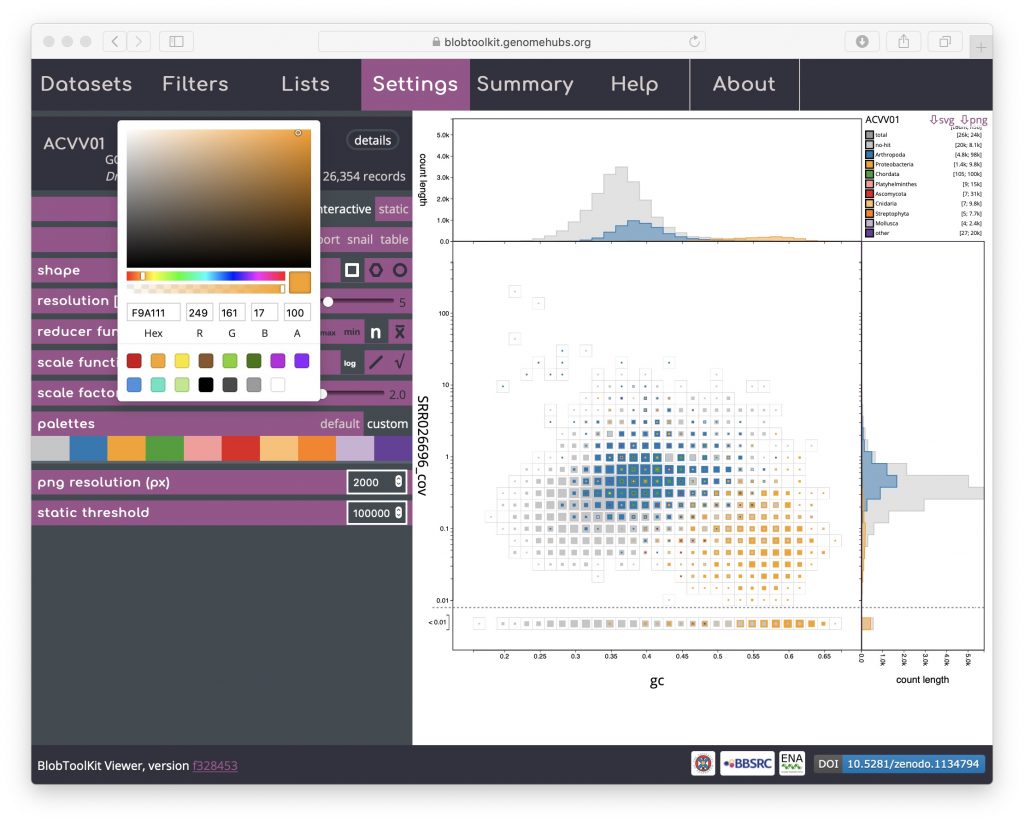Download the plot as SVG
This screenshot has height=823, width=1024.
[x=942, y=120]
